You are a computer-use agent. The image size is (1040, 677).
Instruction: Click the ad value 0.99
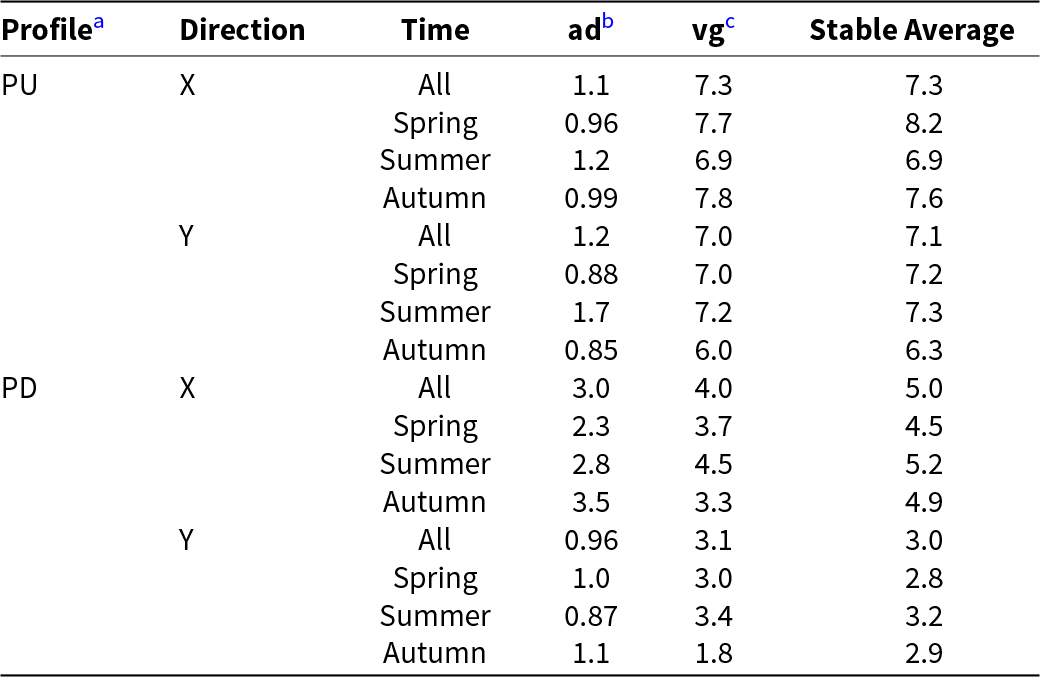pos(591,198)
